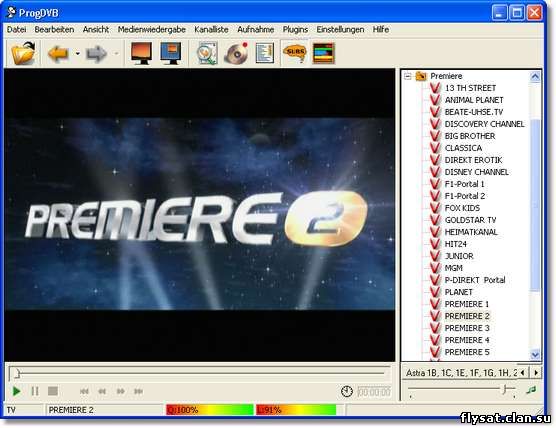
Task: Click the tab strip left arrow
Action: point(523,373)
